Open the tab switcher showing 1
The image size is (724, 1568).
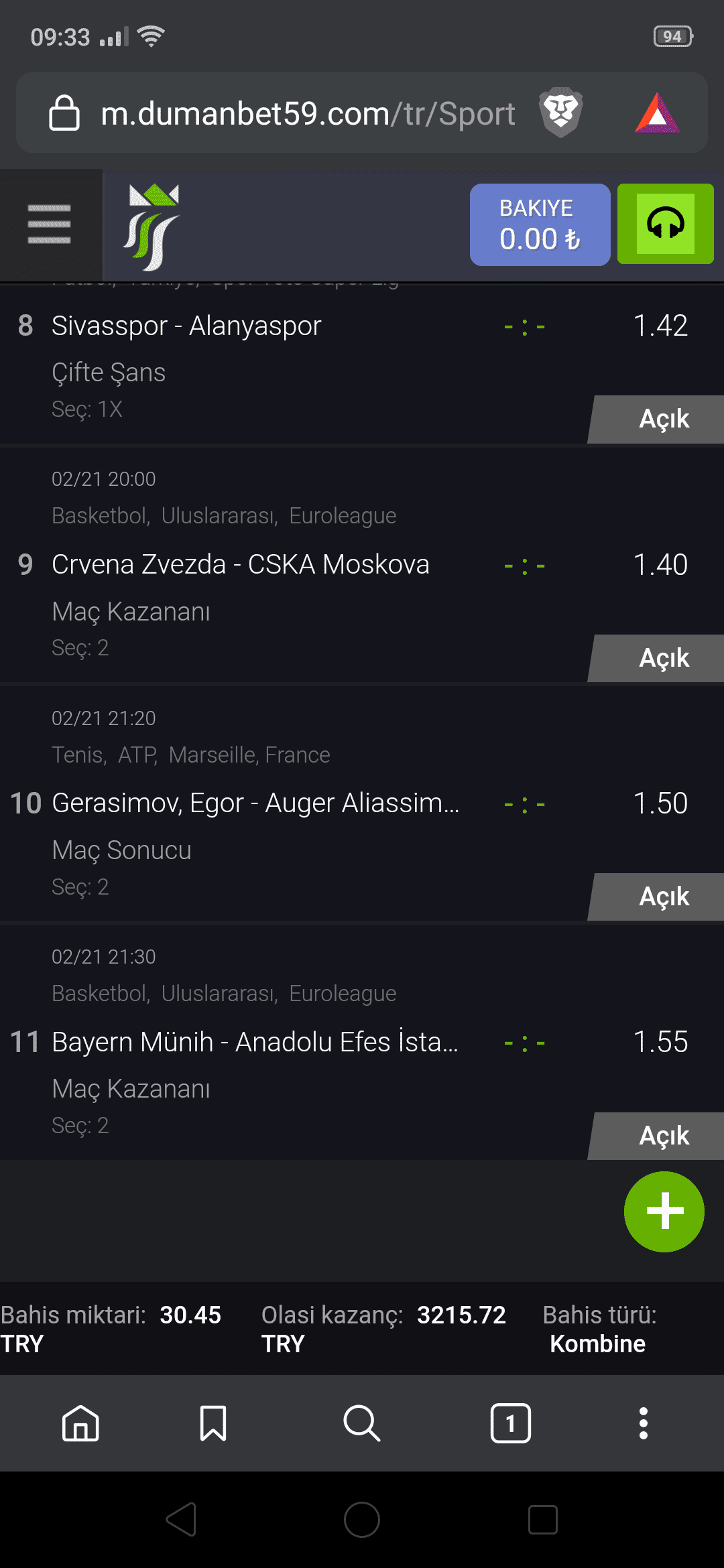pos(511,1423)
